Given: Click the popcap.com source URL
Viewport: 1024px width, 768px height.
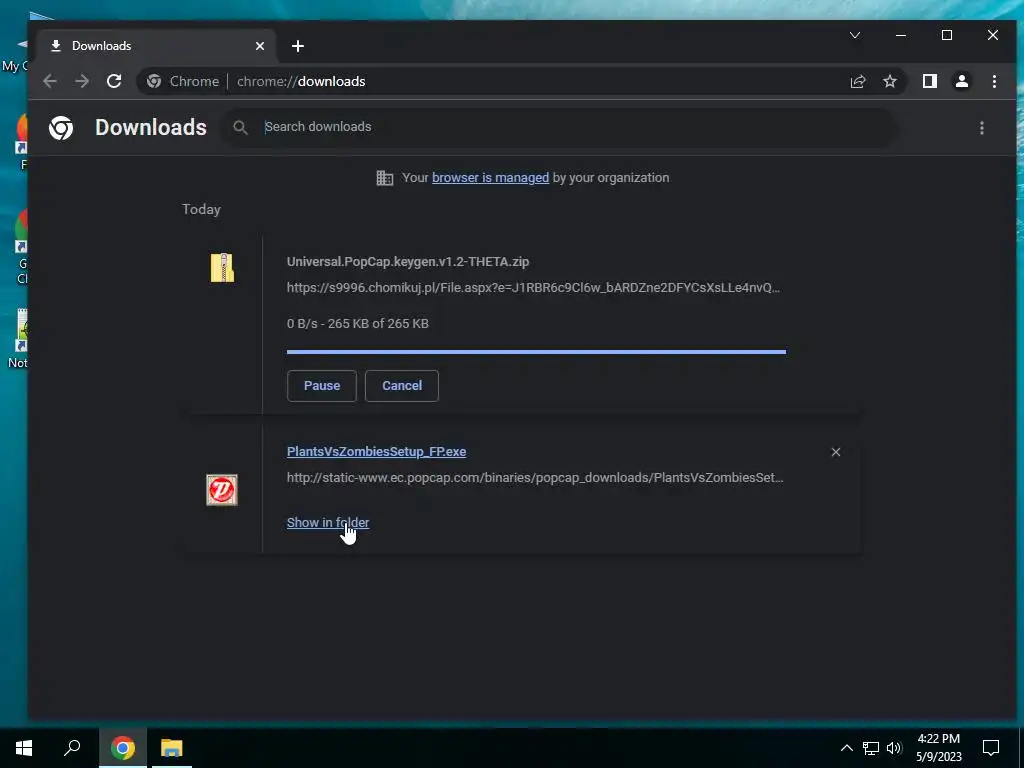Looking at the screenshot, I should (535, 477).
